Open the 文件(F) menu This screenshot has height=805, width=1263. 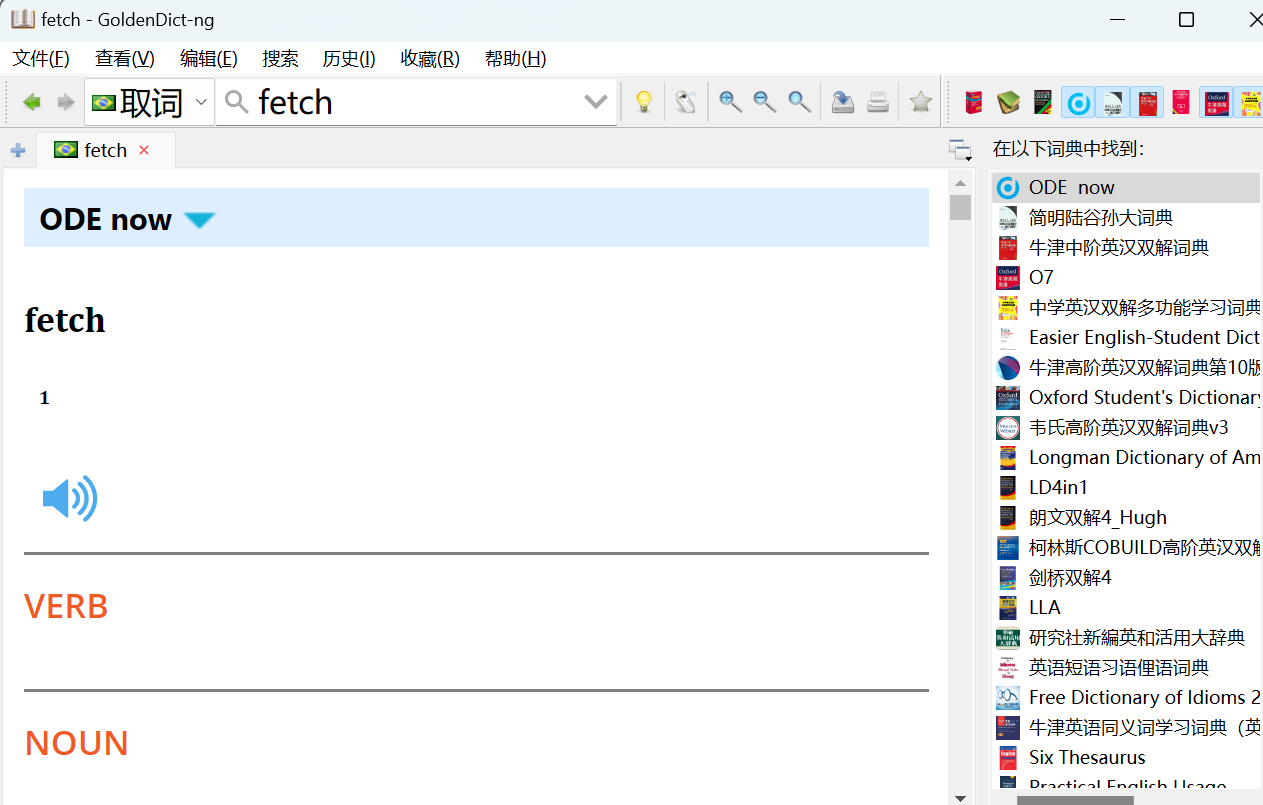point(41,58)
